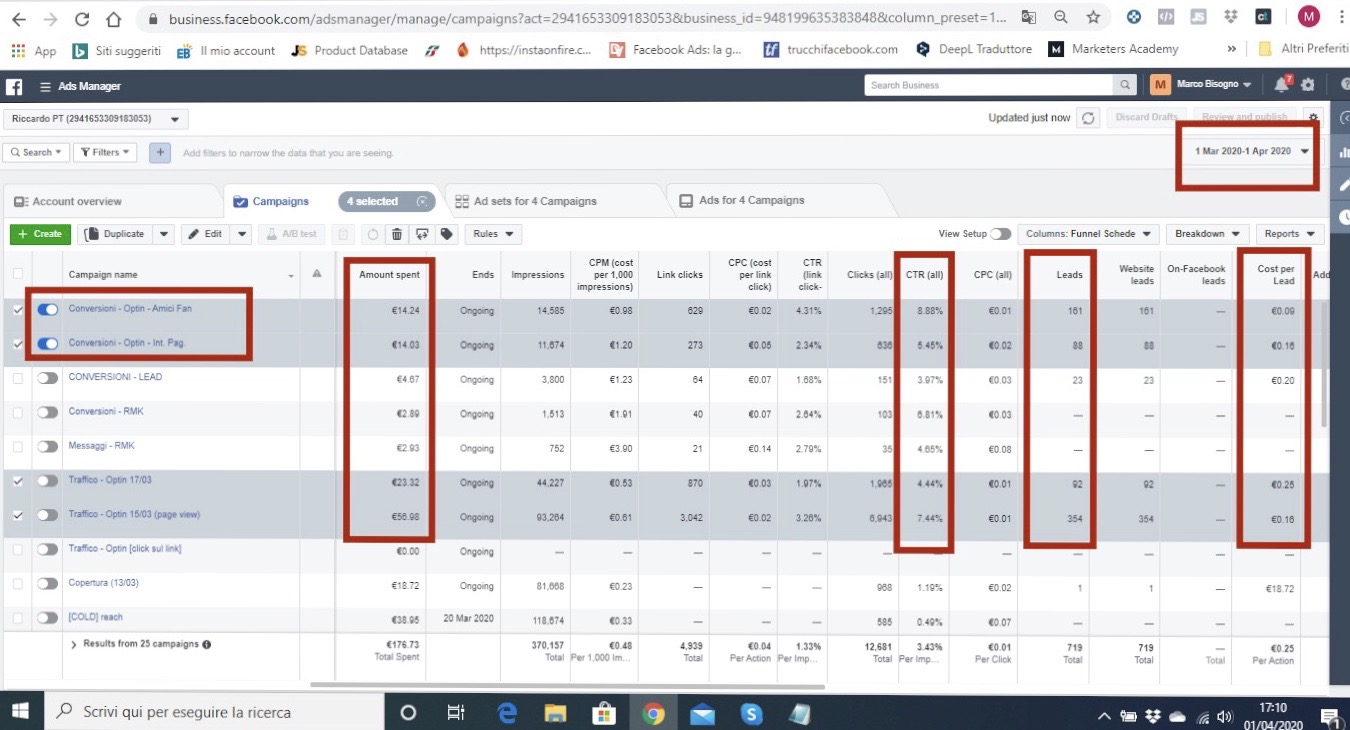This screenshot has height=730, width=1350.
Task: Click the refresh data icon beside 'Updated just now'
Action: point(1089,118)
